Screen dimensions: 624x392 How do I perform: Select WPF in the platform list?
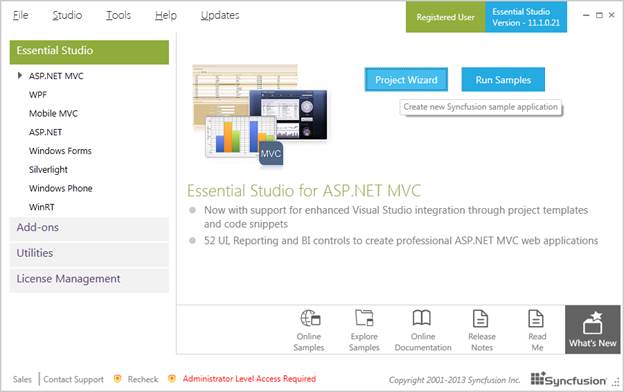coord(38,95)
